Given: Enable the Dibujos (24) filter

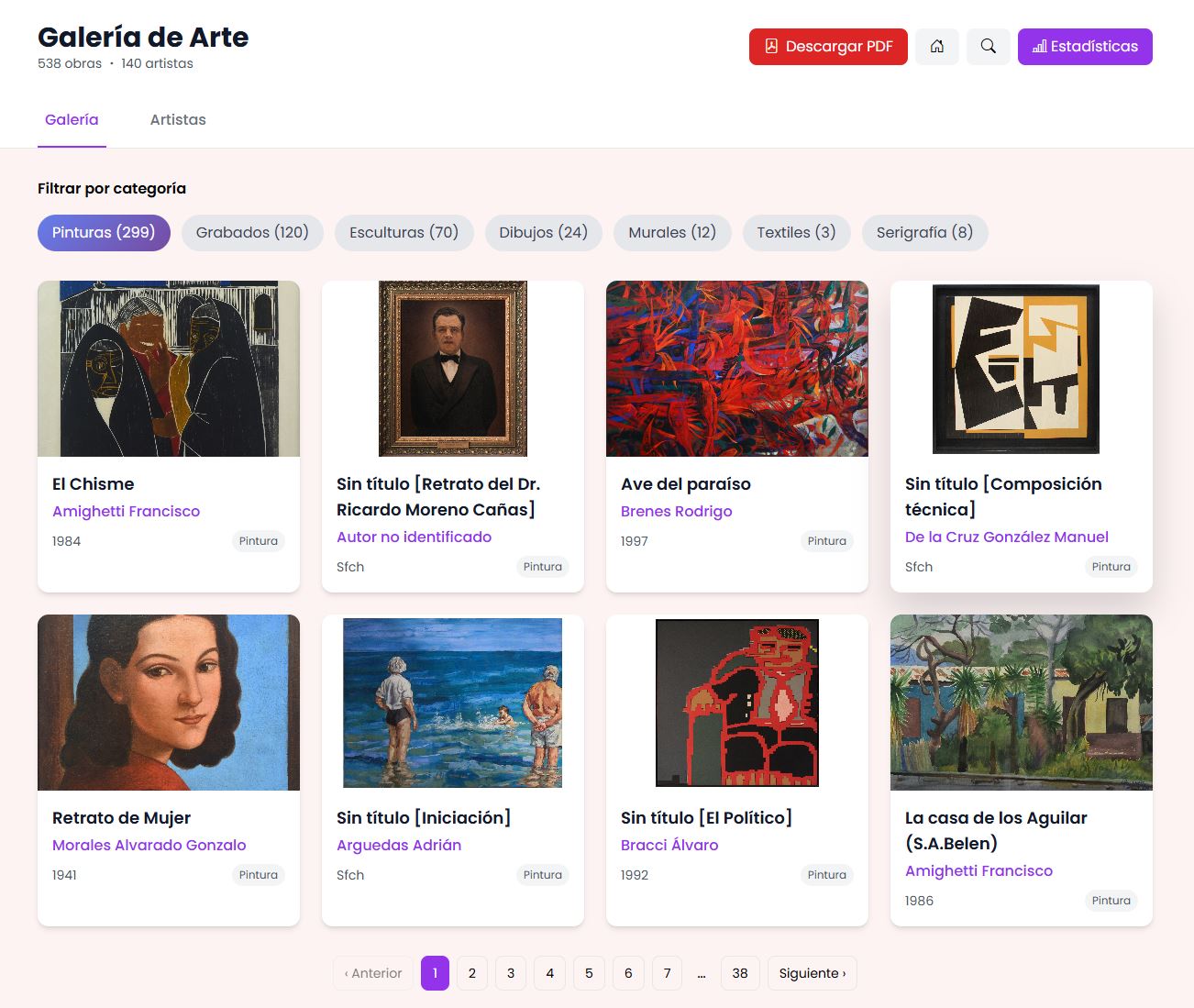Looking at the screenshot, I should 543,233.
